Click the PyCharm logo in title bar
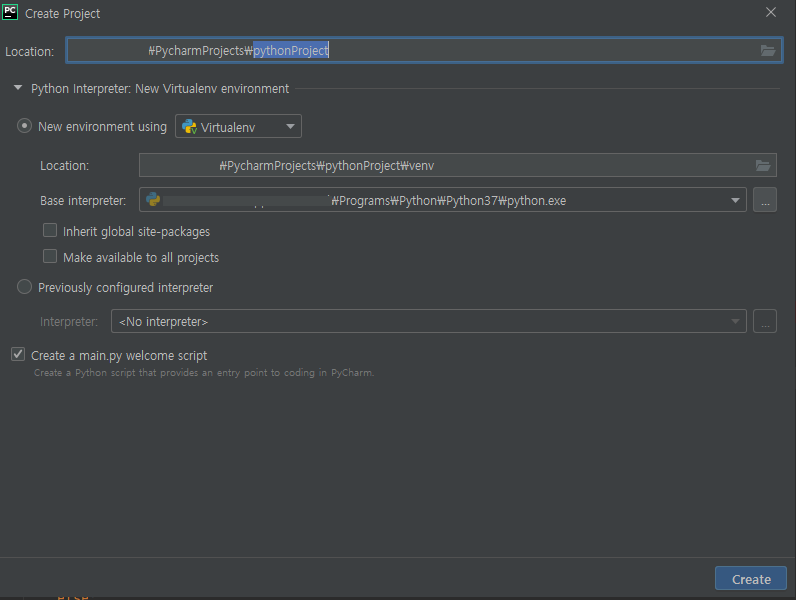The image size is (796, 600). coord(10,12)
